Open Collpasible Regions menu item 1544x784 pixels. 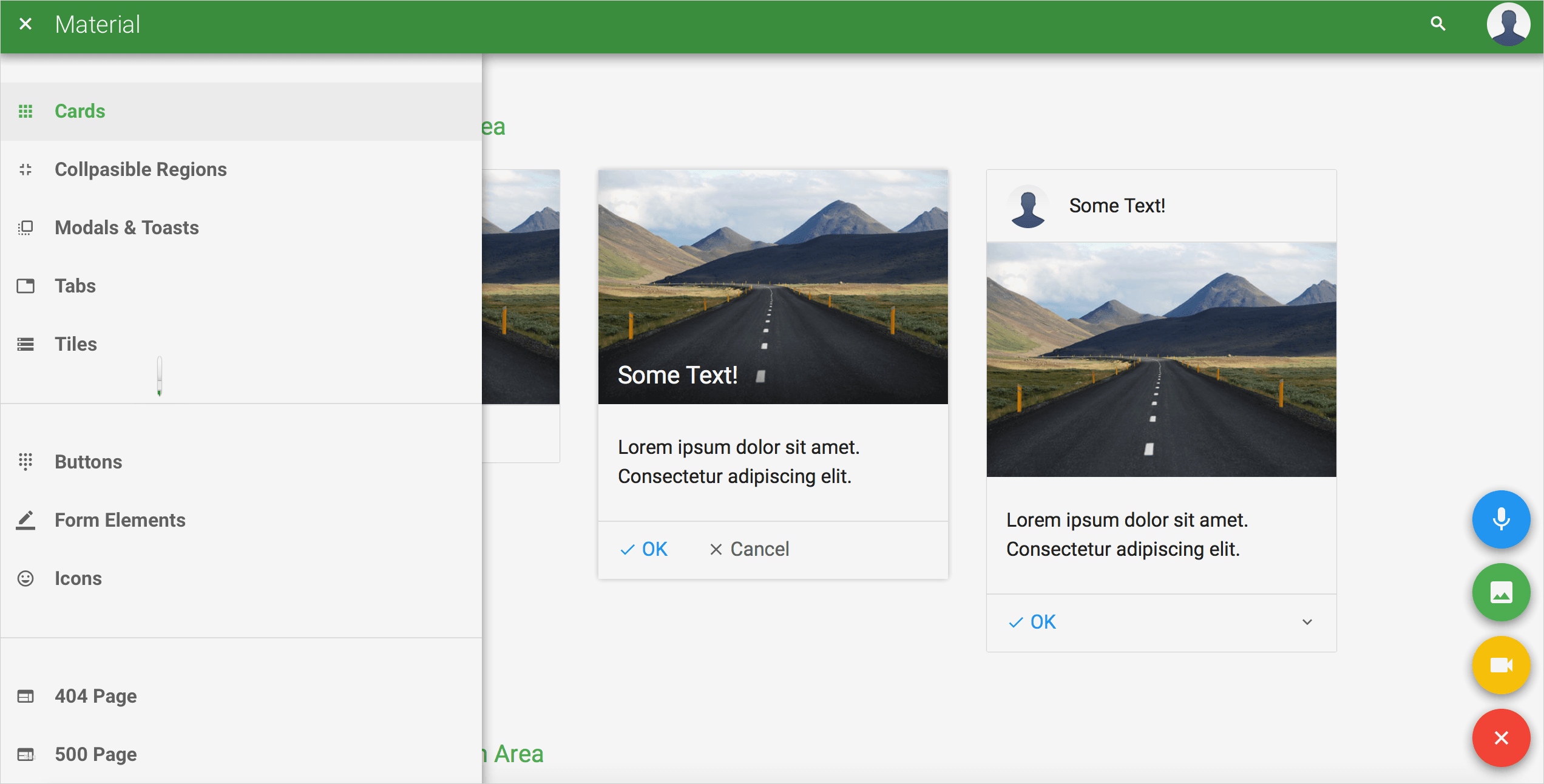(141, 169)
